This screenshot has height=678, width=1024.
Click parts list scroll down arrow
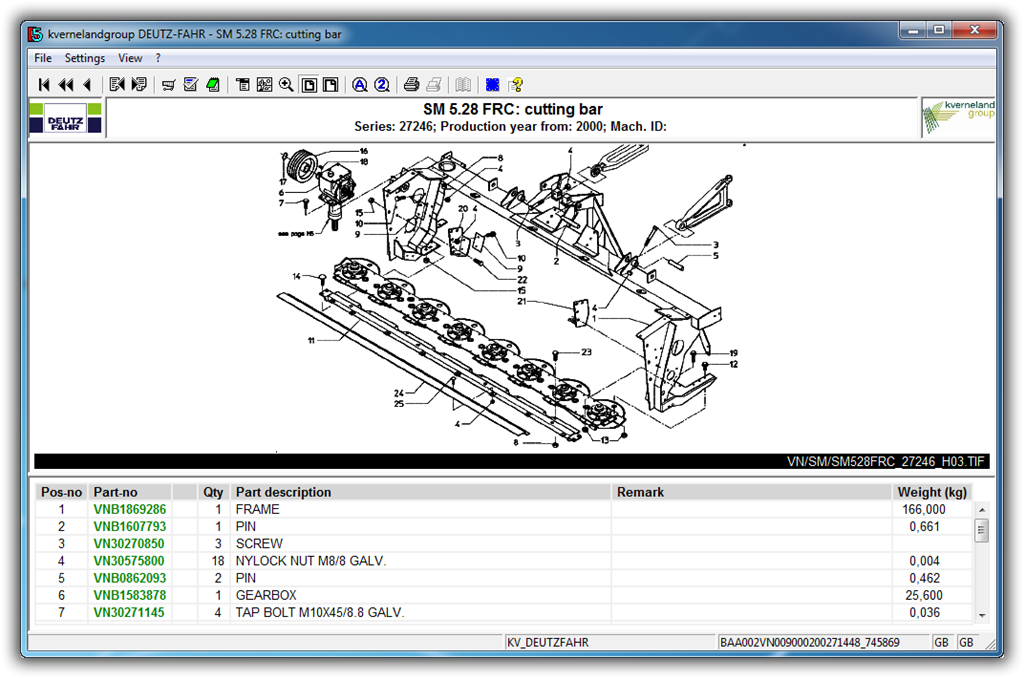pyautogui.click(x=982, y=615)
